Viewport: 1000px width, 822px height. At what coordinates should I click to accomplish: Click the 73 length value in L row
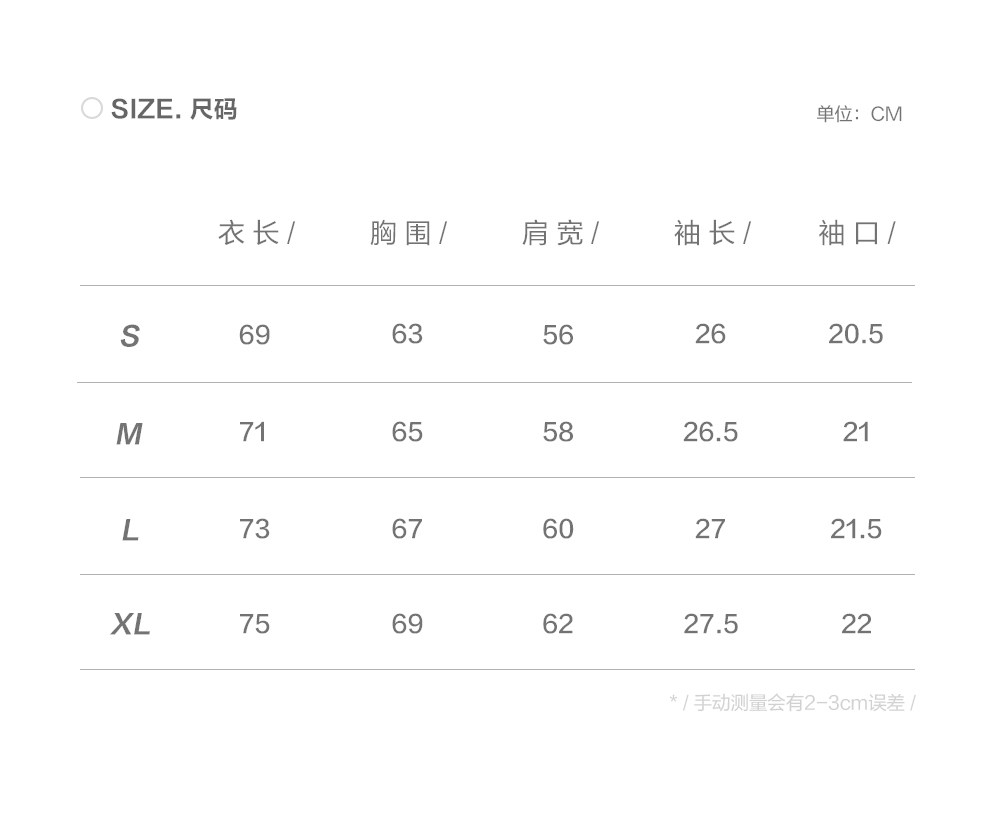point(254,529)
